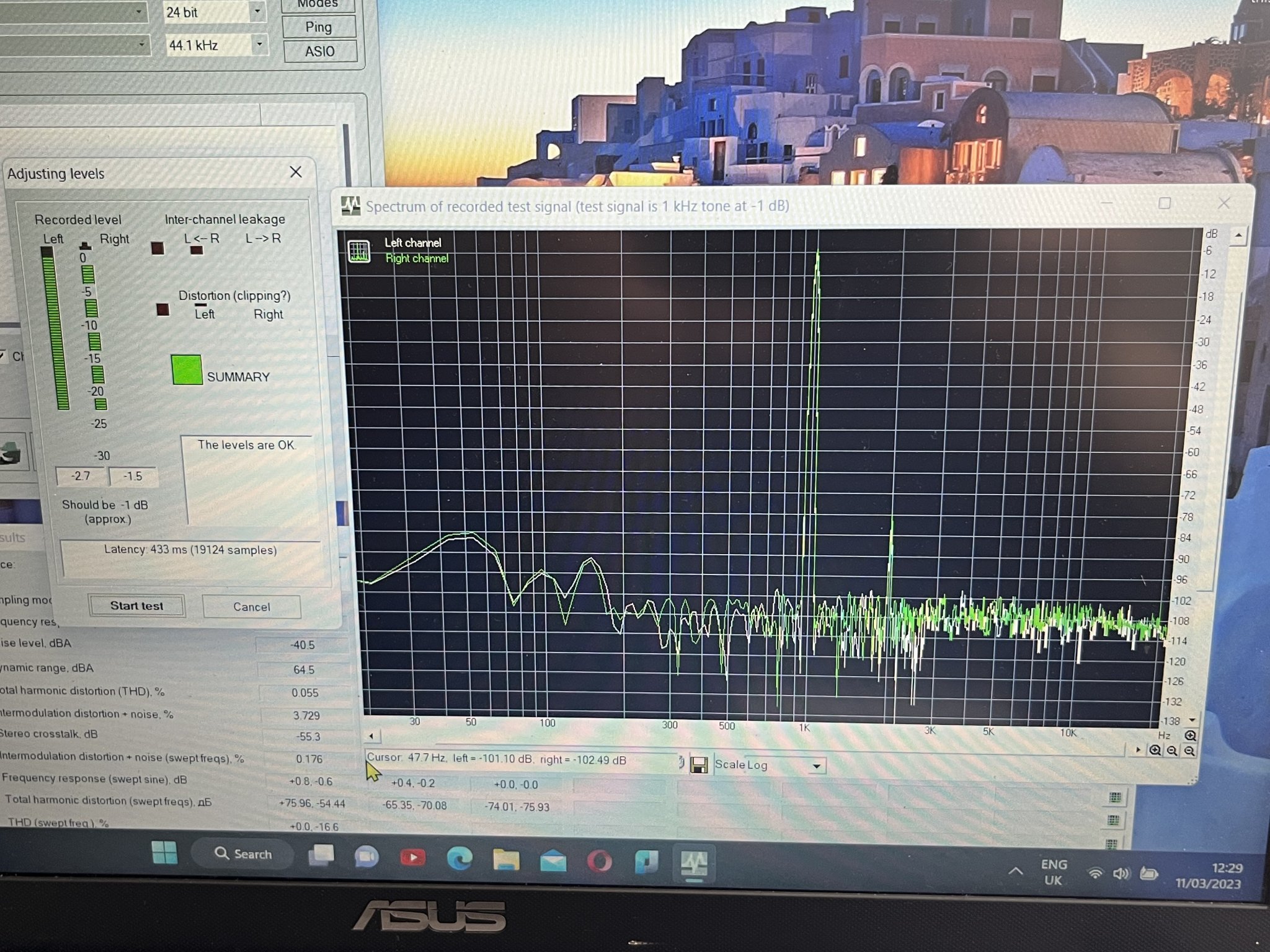
Task: Open the Mail app from the taskbar
Action: pos(553,862)
